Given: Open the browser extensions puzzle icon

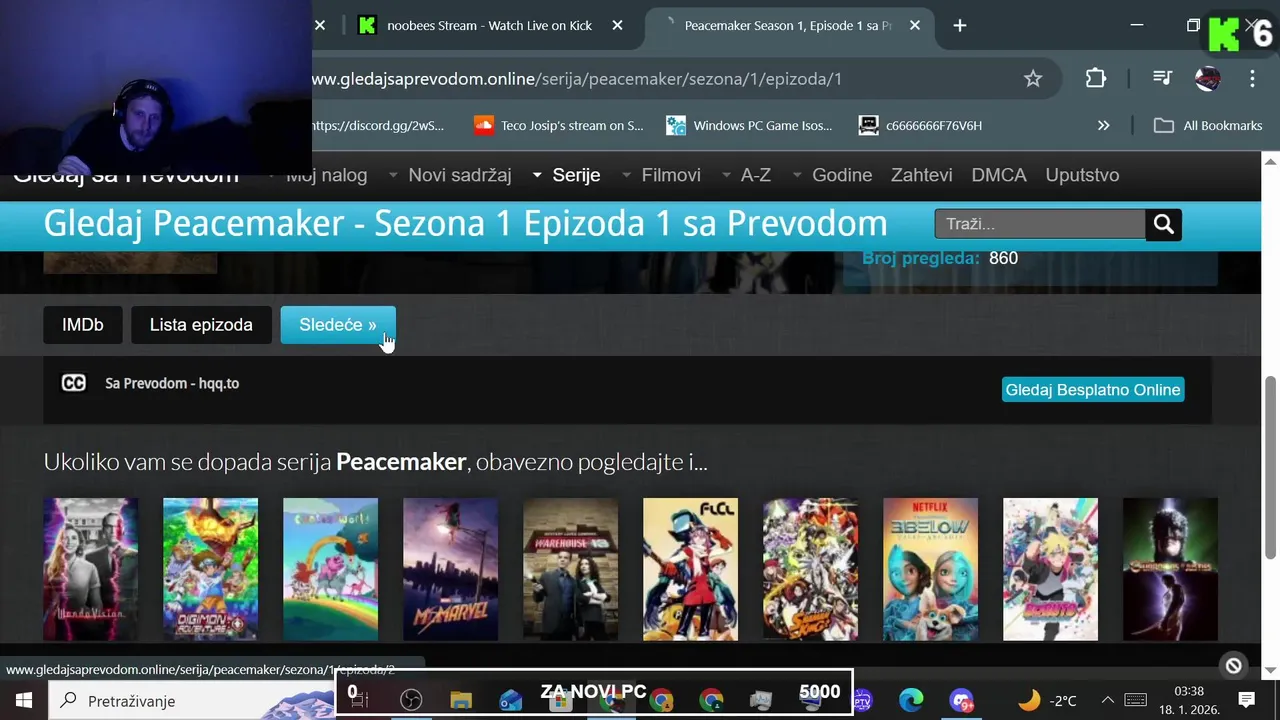Looking at the screenshot, I should click(1096, 79).
